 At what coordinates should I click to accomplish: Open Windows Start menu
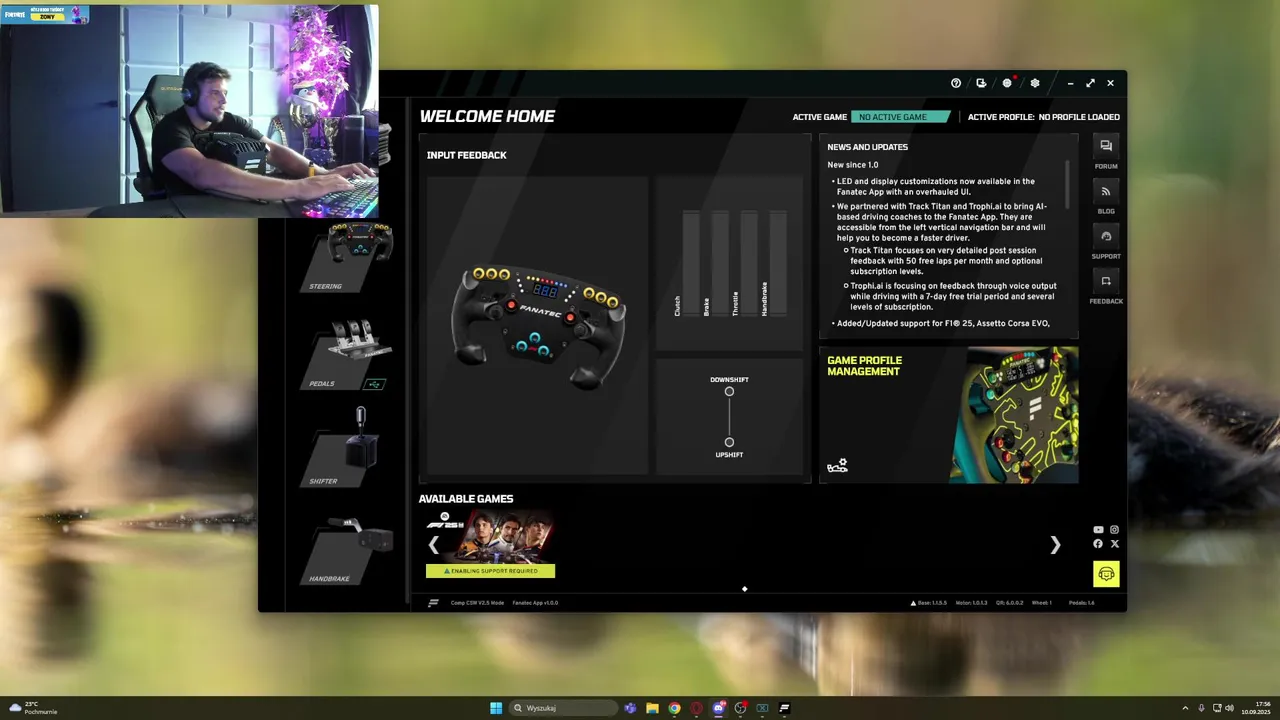click(496, 708)
